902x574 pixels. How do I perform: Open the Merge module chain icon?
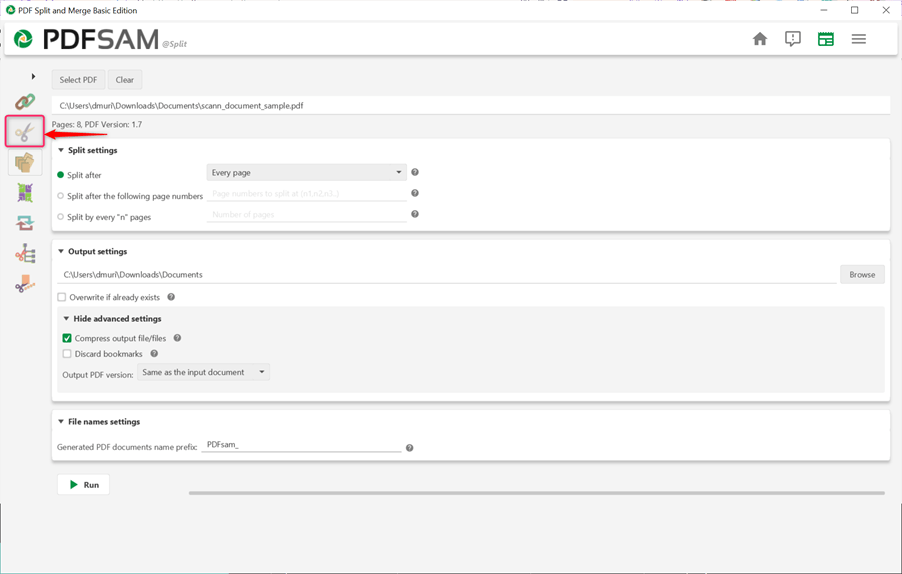coord(25,102)
